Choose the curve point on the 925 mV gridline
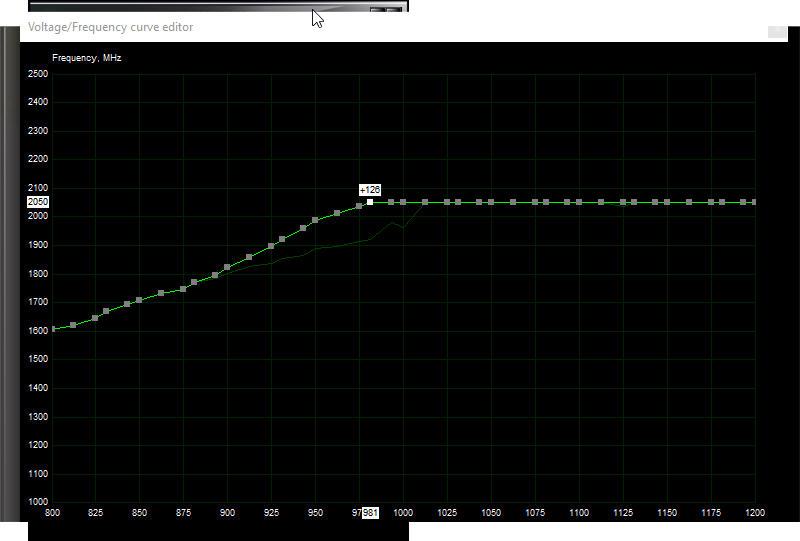 [x=271, y=246]
